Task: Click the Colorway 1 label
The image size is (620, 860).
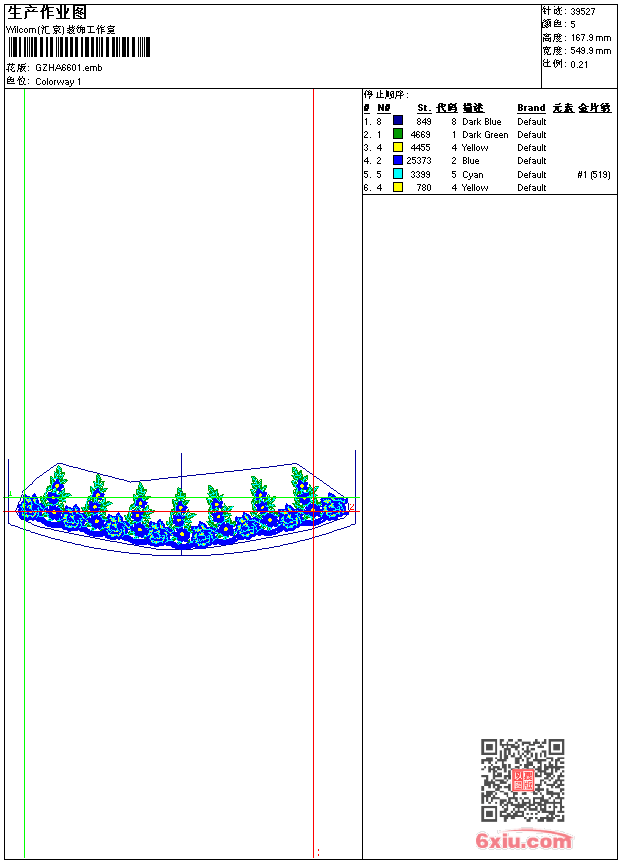Action: (58, 81)
